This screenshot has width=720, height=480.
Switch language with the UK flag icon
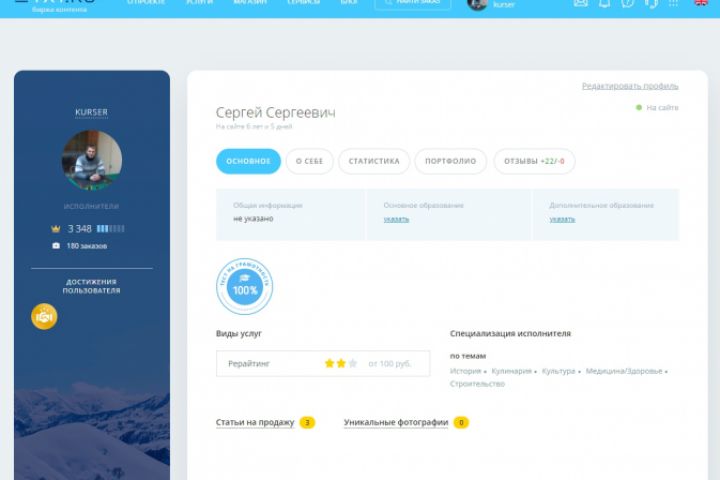coord(701,3)
